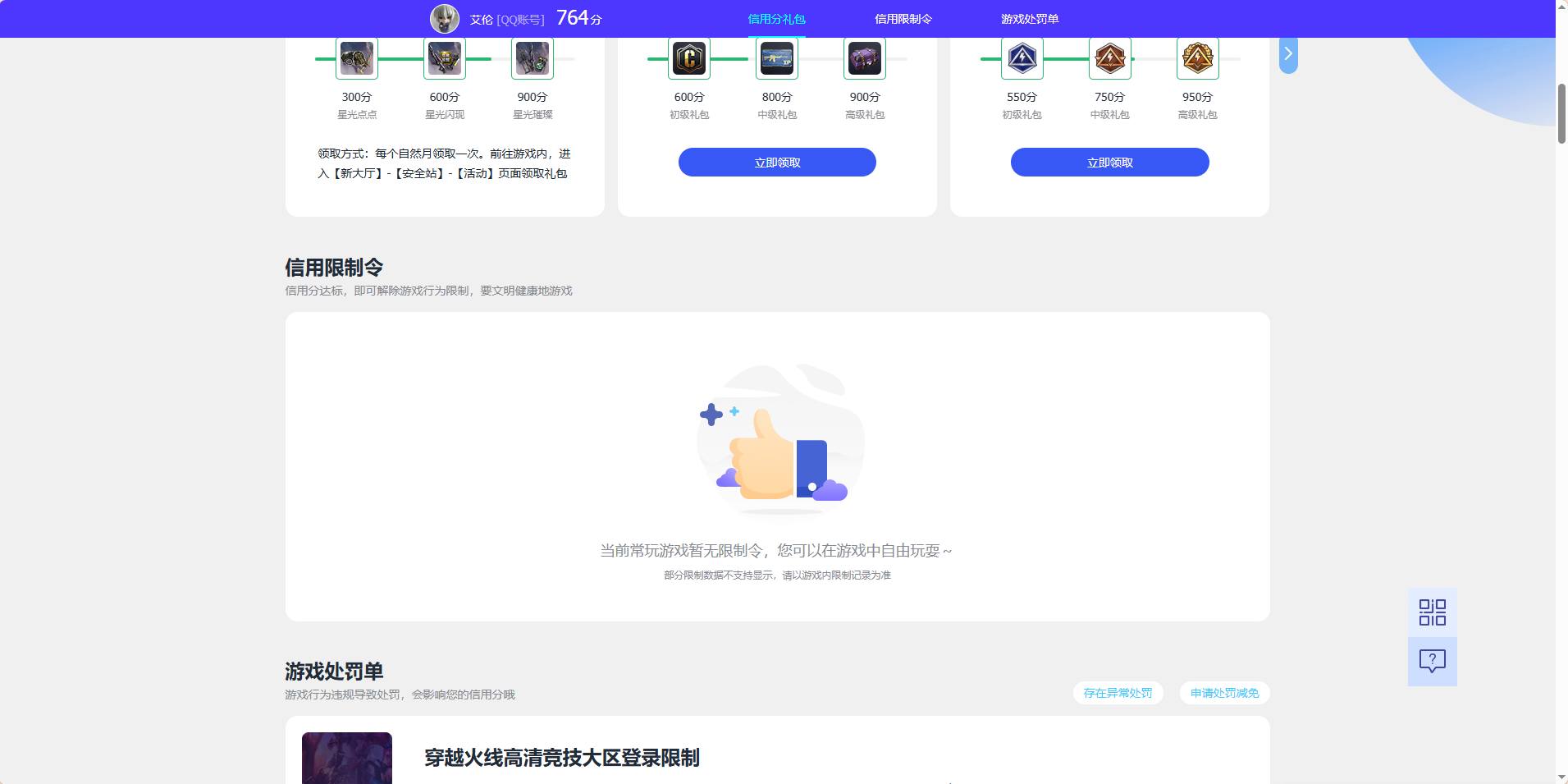Click 立即领取 under 600分 初级礼包 card

pyautogui.click(x=777, y=163)
